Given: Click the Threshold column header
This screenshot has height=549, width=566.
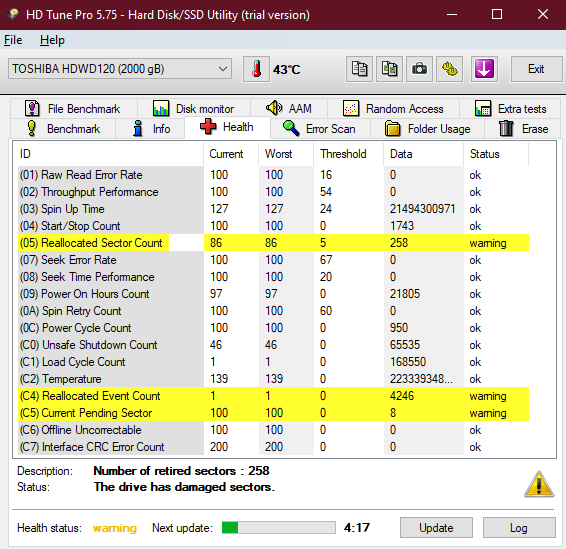Looking at the screenshot, I should [x=348, y=154].
